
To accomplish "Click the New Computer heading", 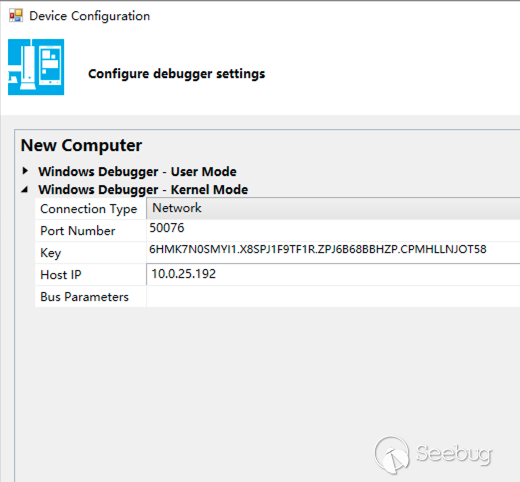I will tap(81, 146).
